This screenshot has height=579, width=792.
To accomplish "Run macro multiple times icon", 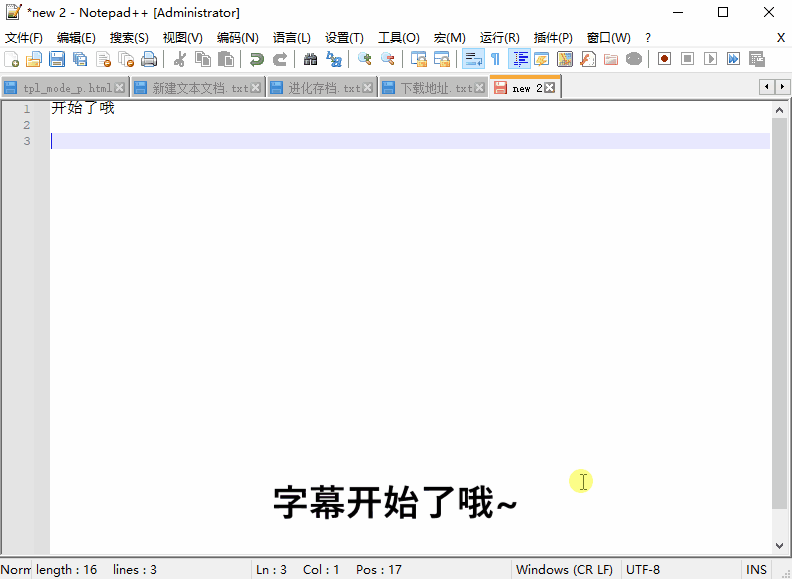I will pyautogui.click(x=733, y=59).
